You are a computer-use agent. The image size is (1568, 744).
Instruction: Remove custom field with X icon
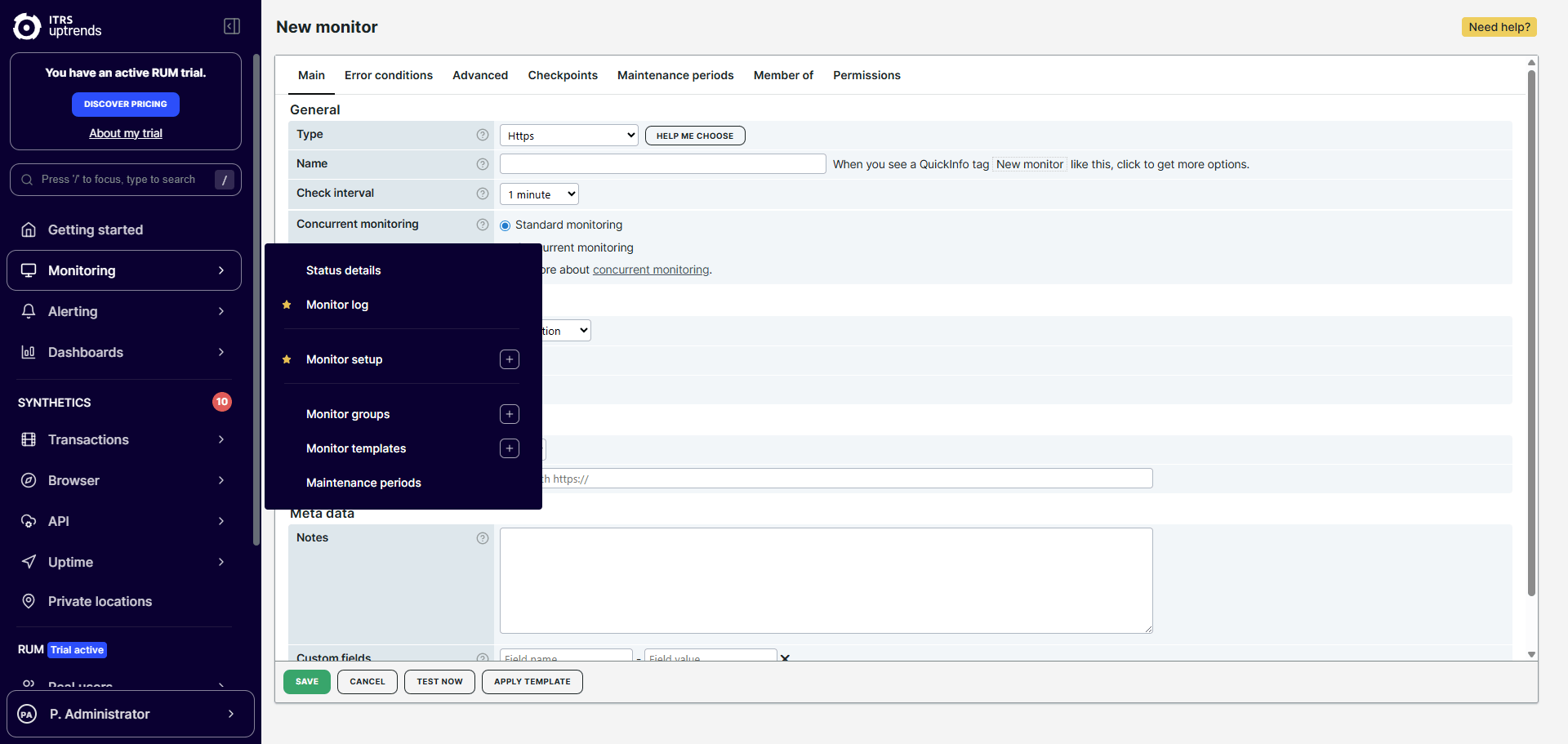(785, 657)
